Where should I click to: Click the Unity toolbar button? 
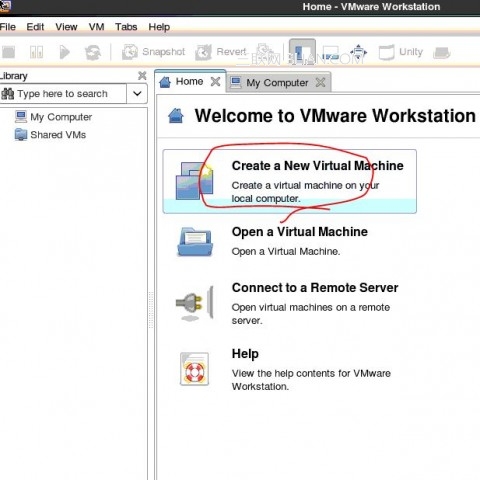coord(401,52)
